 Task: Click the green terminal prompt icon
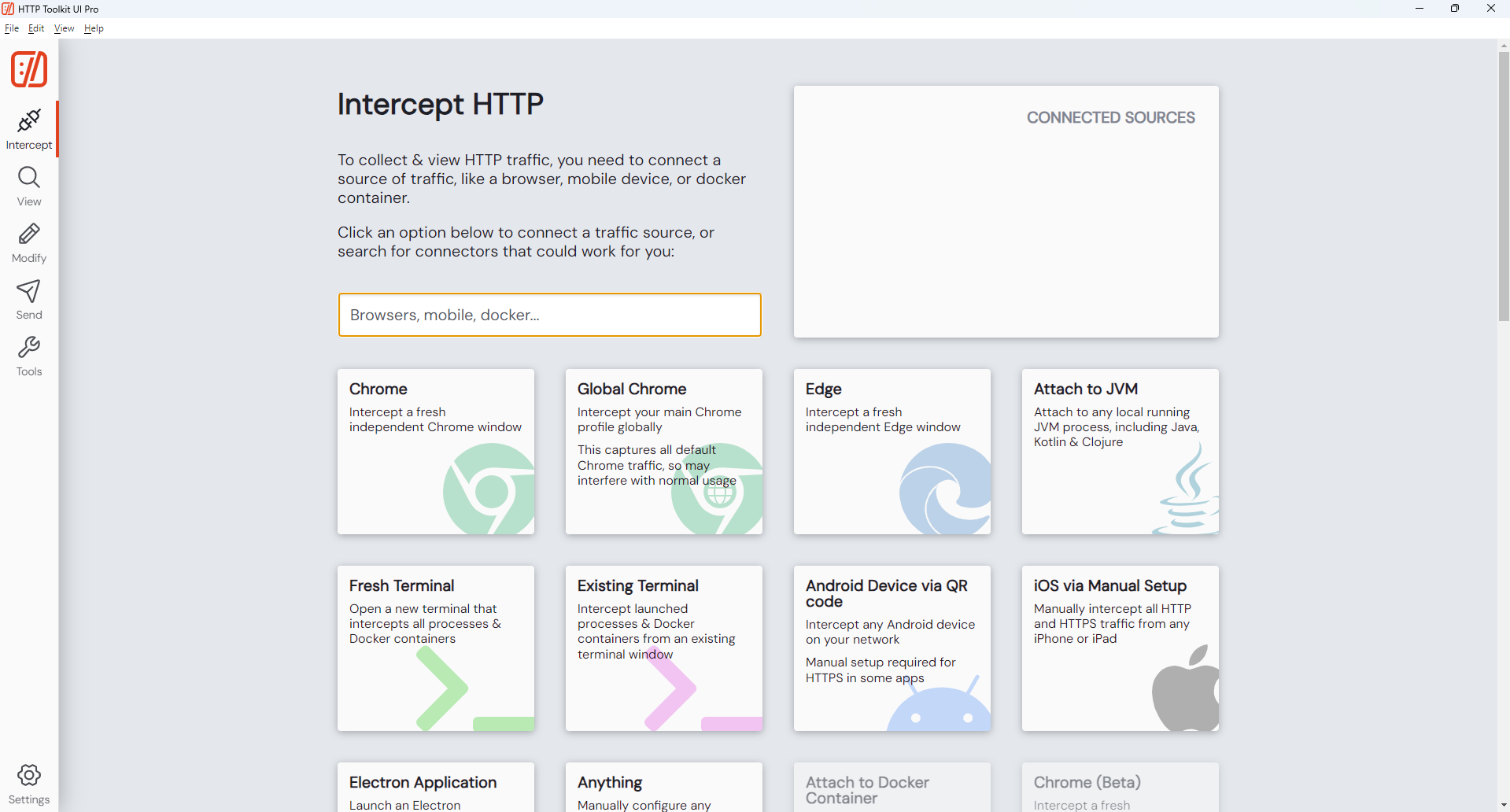click(x=475, y=688)
